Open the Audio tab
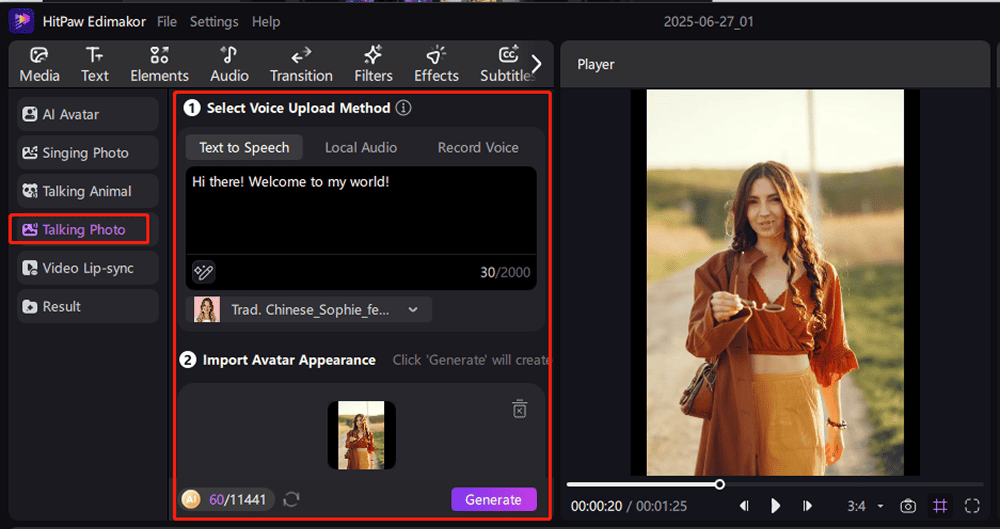Image resolution: width=1000 pixels, height=529 pixels. click(x=229, y=65)
